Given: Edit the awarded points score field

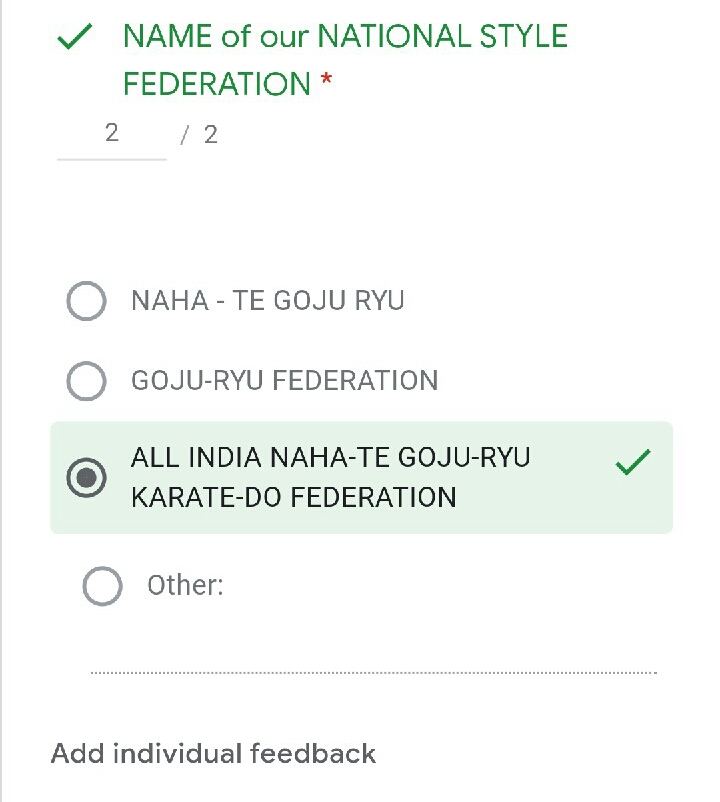Looking at the screenshot, I should (x=112, y=134).
